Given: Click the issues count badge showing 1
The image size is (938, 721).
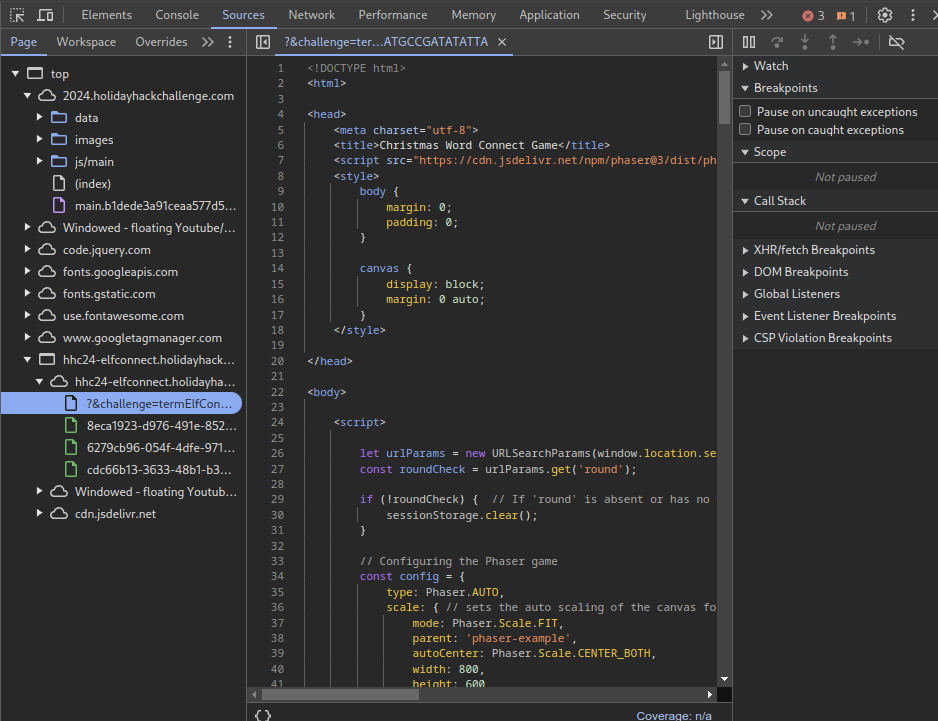Looking at the screenshot, I should pyautogui.click(x=846, y=16).
